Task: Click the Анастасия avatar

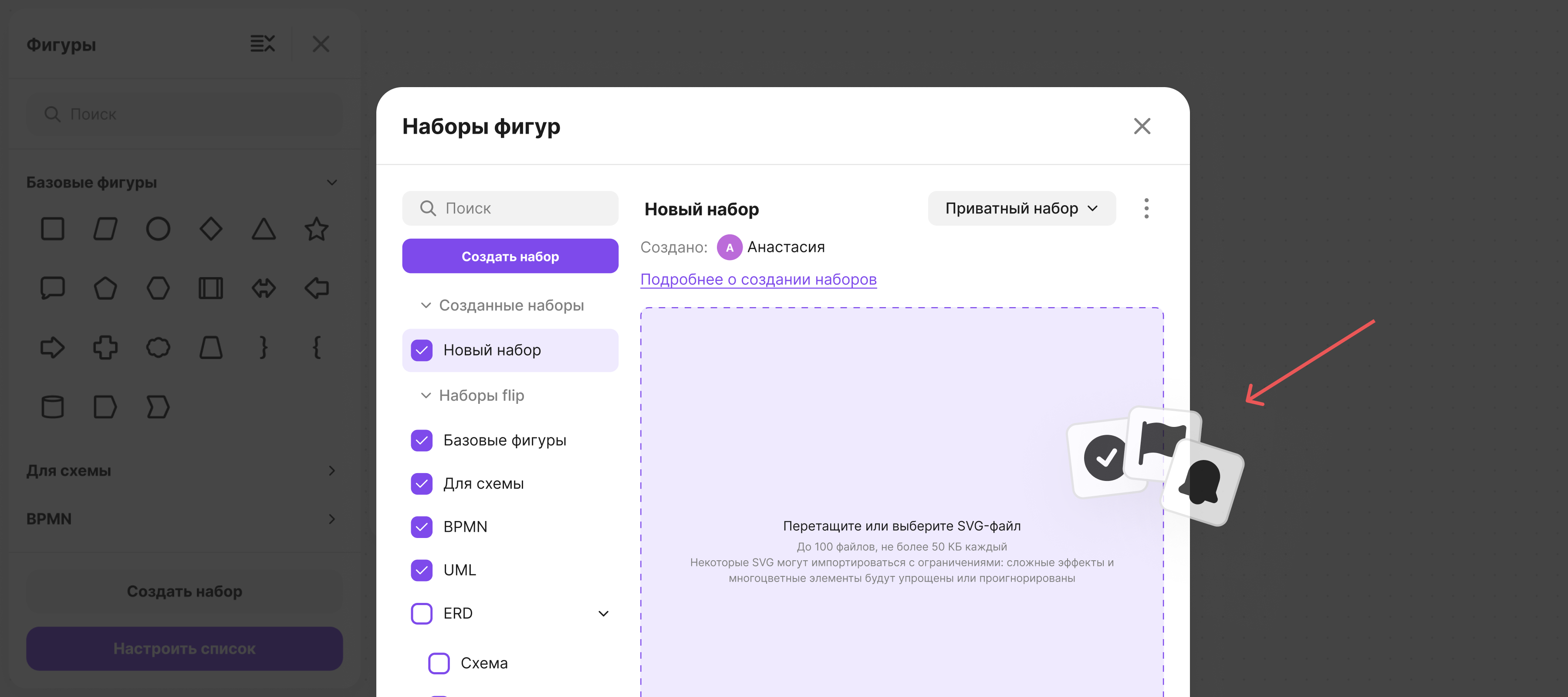Action: (729, 247)
